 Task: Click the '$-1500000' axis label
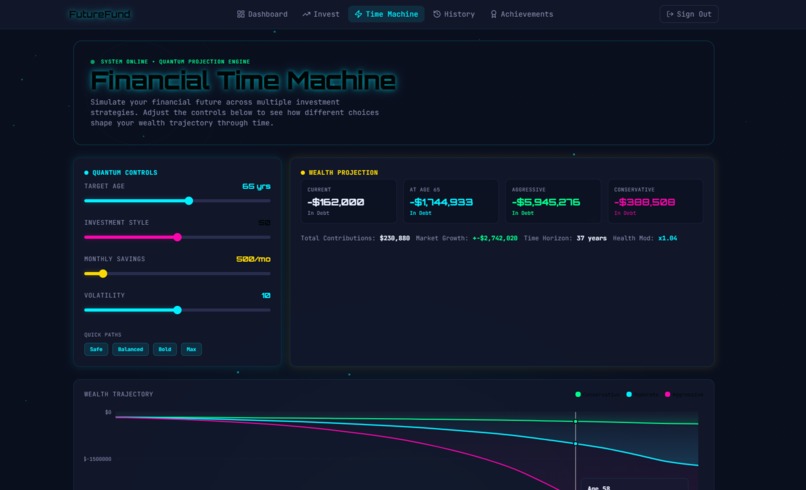pyautogui.click(x=97, y=459)
